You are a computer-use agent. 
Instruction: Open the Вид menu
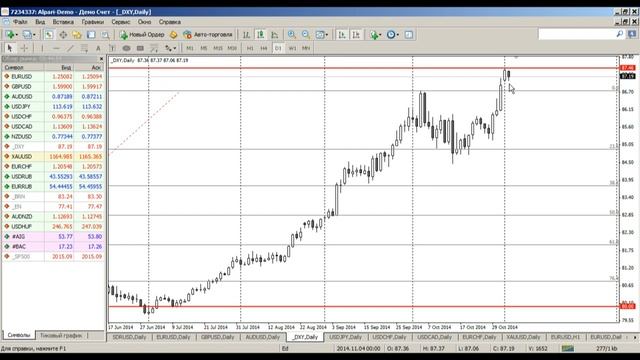click(x=40, y=22)
